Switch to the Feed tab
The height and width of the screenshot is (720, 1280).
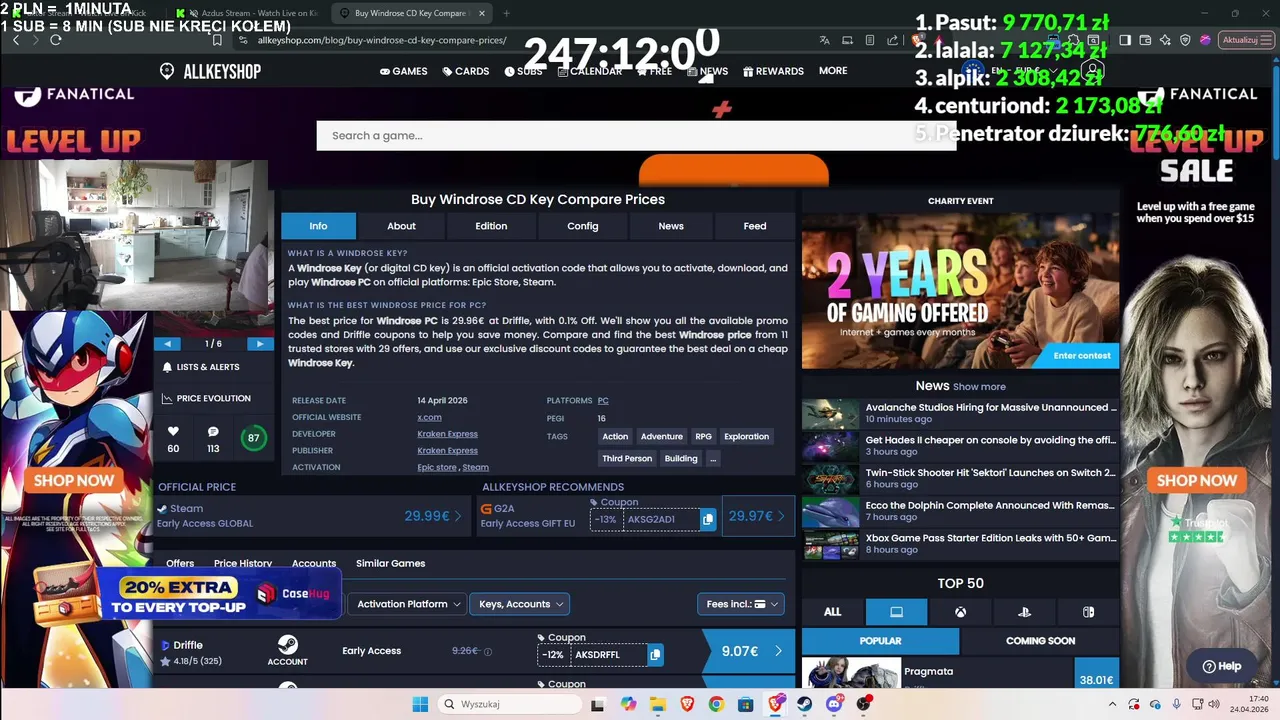click(755, 226)
